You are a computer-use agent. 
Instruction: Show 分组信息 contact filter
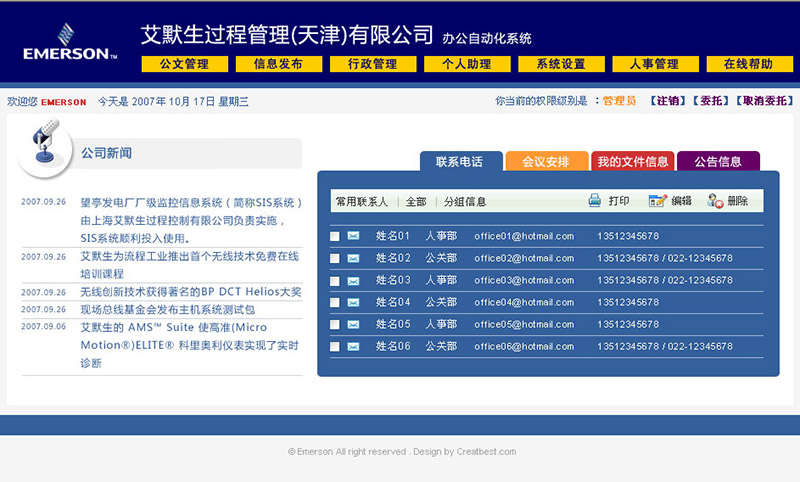464,201
